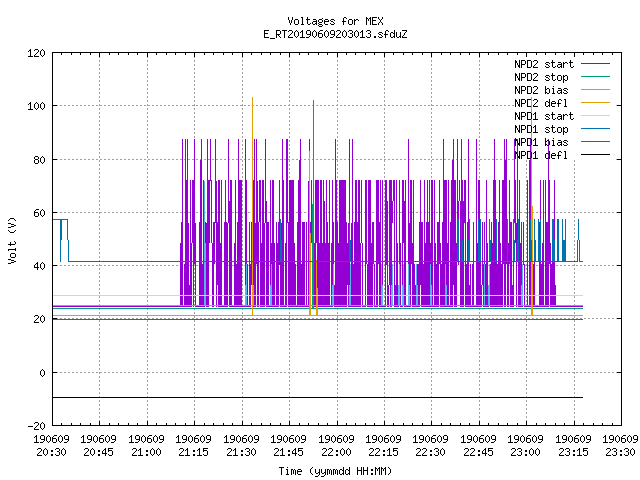Click the y-axis tick value 0
The height and width of the screenshot is (480, 640).
point(42,373)
